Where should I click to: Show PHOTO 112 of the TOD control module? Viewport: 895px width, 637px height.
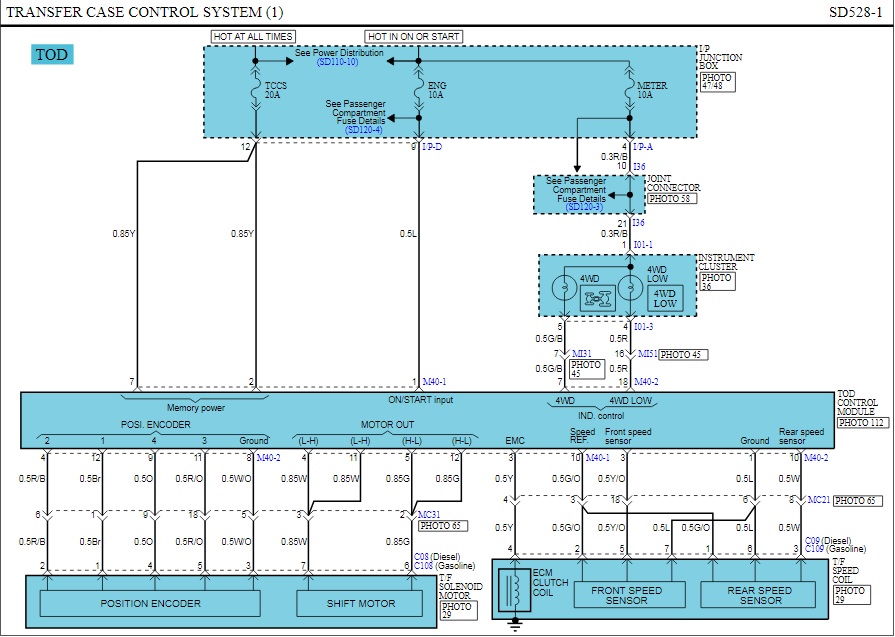862,423
